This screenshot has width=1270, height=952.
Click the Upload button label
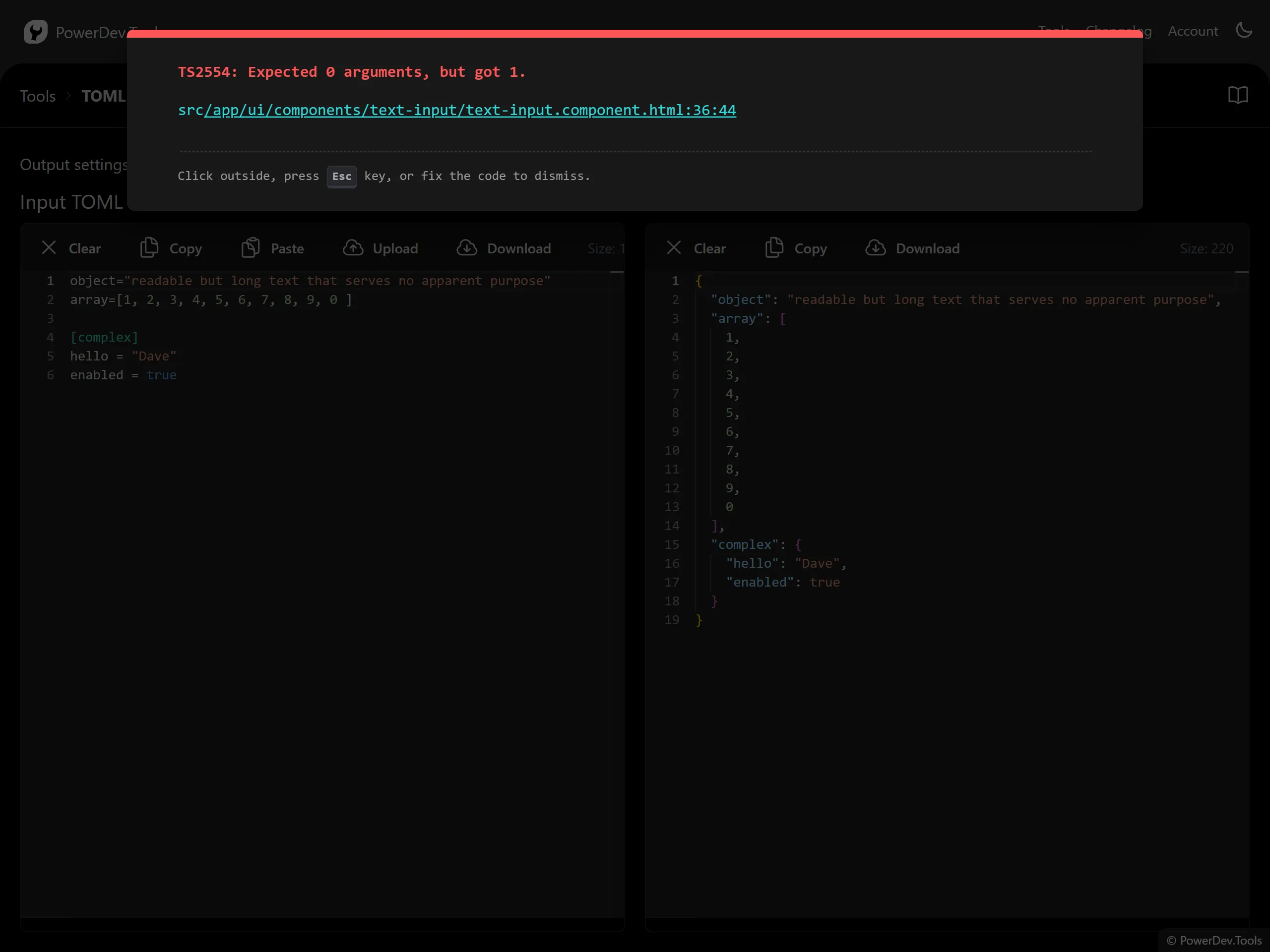(395, 248)
